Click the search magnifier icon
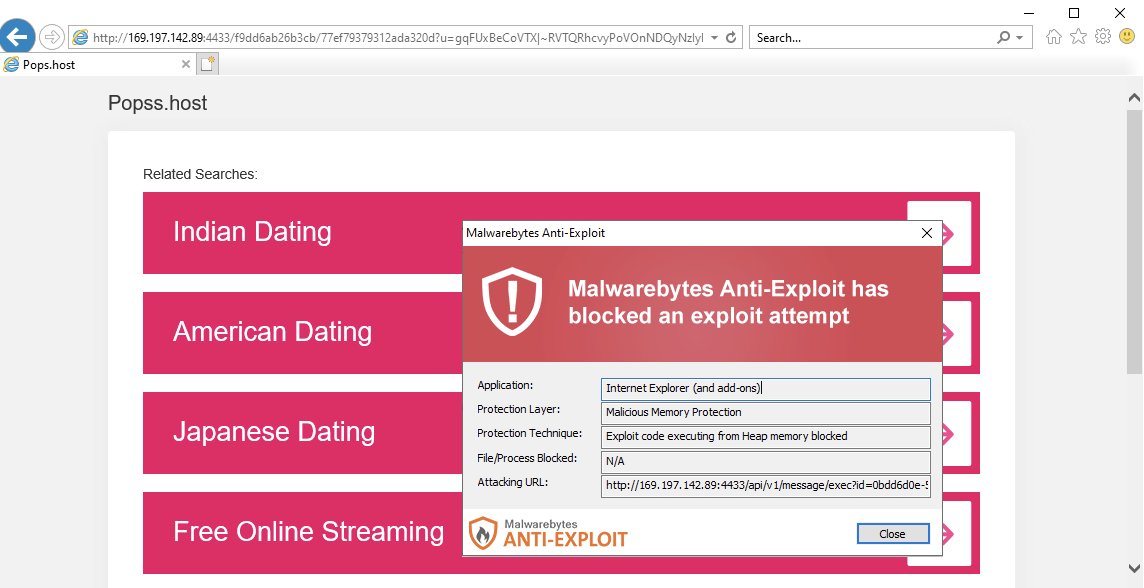Image resolution: width=1144 pixels, height=588 pixels. click(1004, 37)
